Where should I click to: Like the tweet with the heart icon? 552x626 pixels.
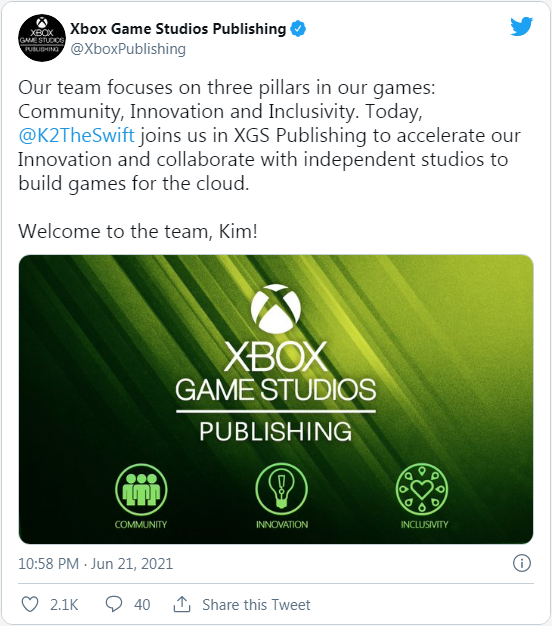(30, 604)
